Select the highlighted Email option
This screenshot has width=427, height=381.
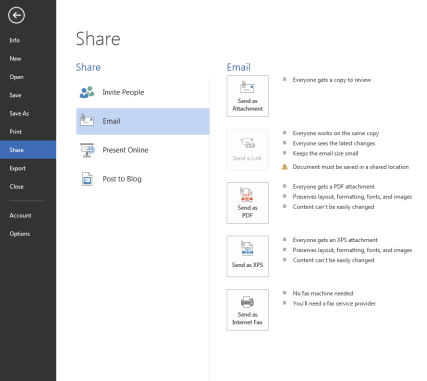click(143, 121)
